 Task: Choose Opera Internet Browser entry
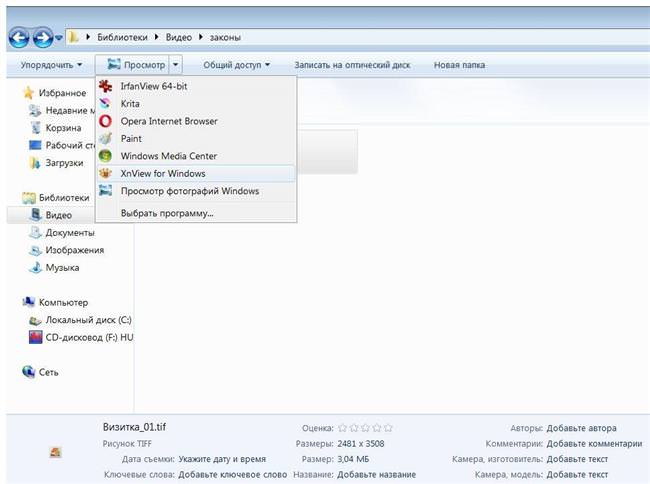[196, 121]
